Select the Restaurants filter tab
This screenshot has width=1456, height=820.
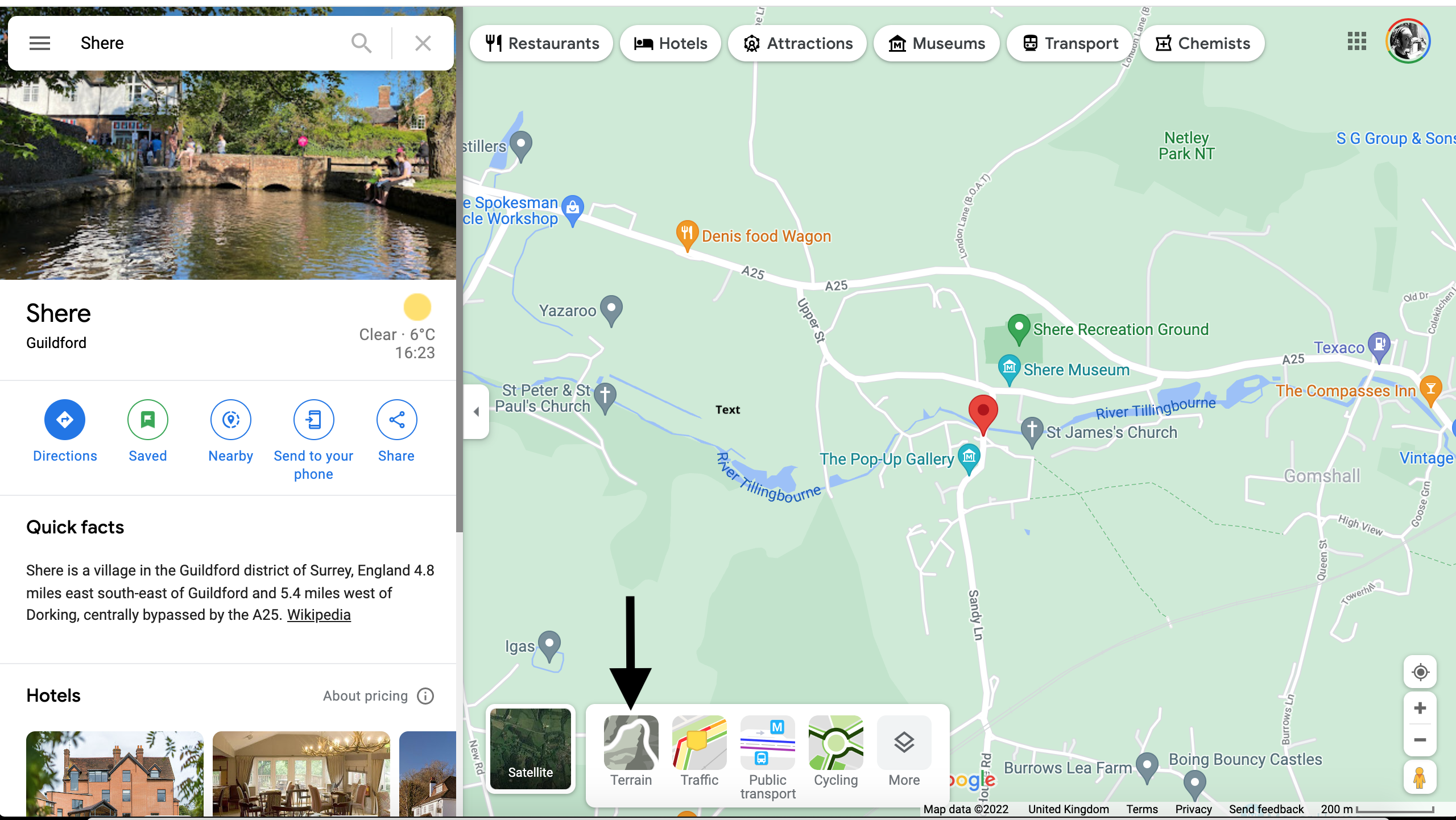[x=541, y=43]
